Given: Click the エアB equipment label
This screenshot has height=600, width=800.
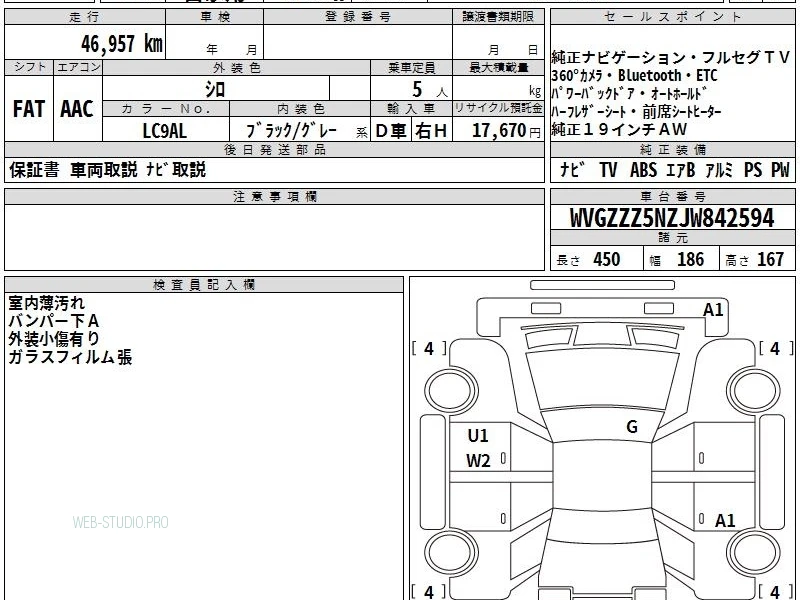Looking at the screenshot, I should [680, 170].
